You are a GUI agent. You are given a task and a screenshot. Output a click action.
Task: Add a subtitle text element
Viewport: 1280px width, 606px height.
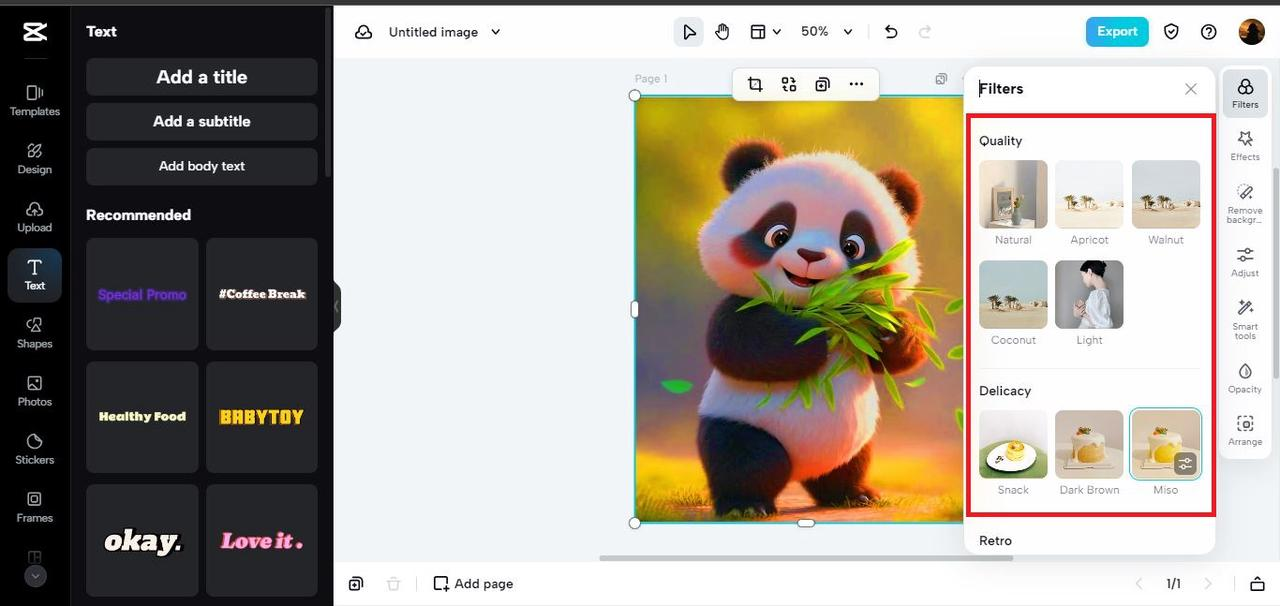[202, 121]
